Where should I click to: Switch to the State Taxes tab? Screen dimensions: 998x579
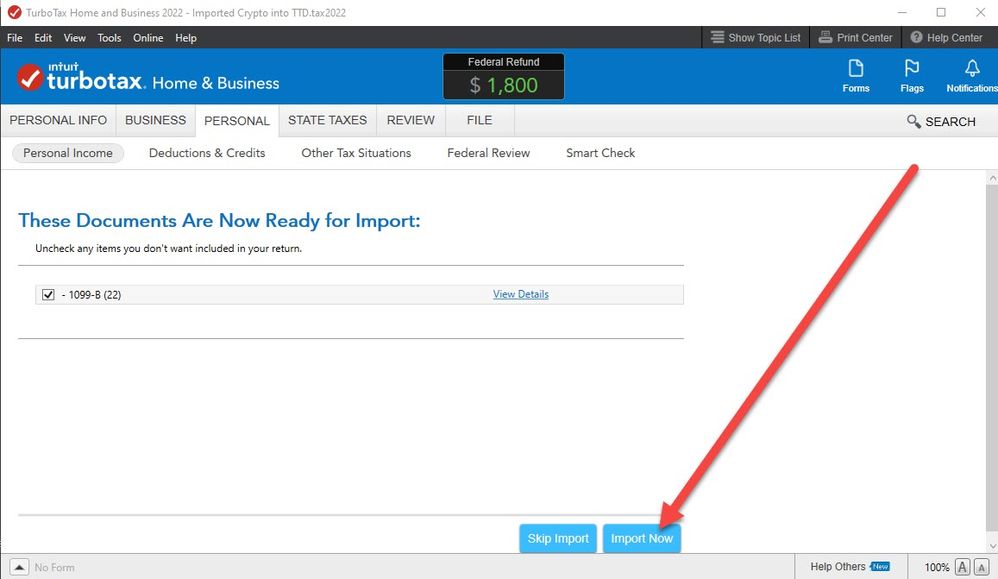(327, 120)
